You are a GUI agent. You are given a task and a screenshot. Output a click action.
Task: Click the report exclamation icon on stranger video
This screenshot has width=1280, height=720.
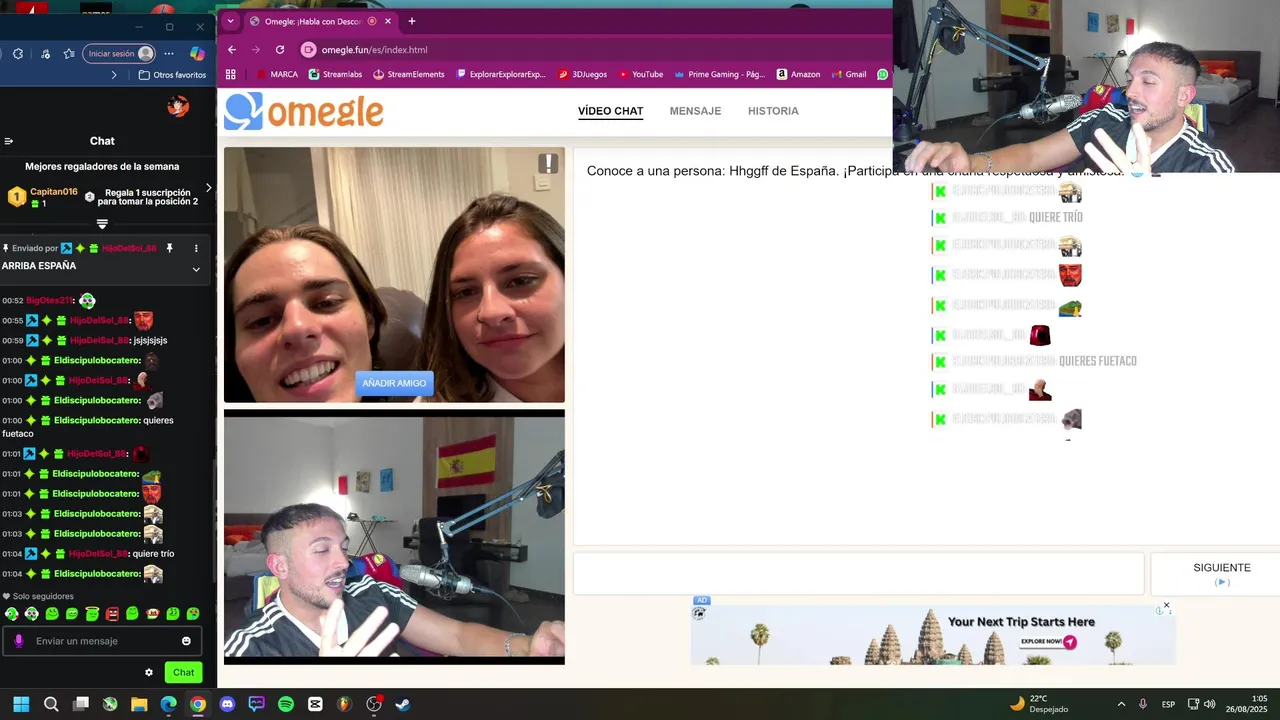548,163
